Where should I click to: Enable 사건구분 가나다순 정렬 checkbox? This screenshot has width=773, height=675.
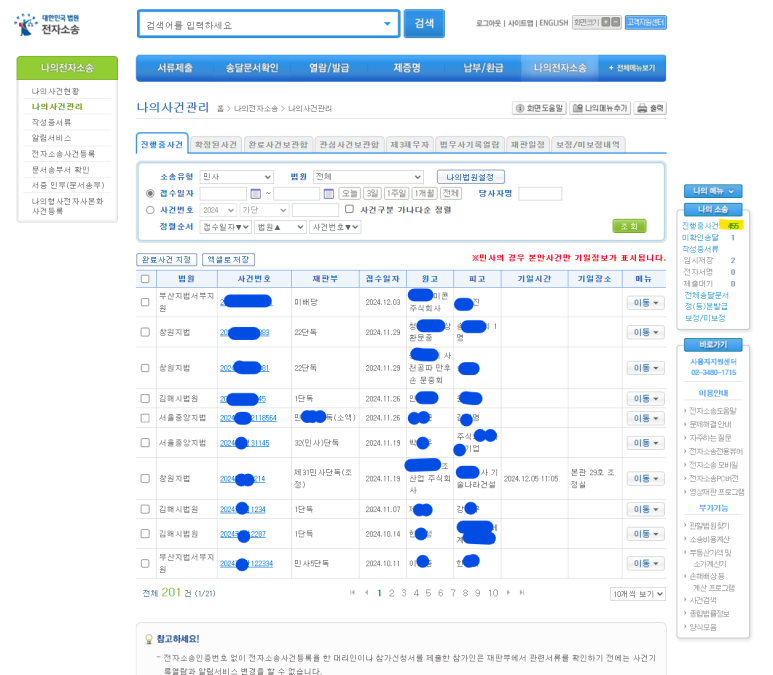click(x=349, y=210)
